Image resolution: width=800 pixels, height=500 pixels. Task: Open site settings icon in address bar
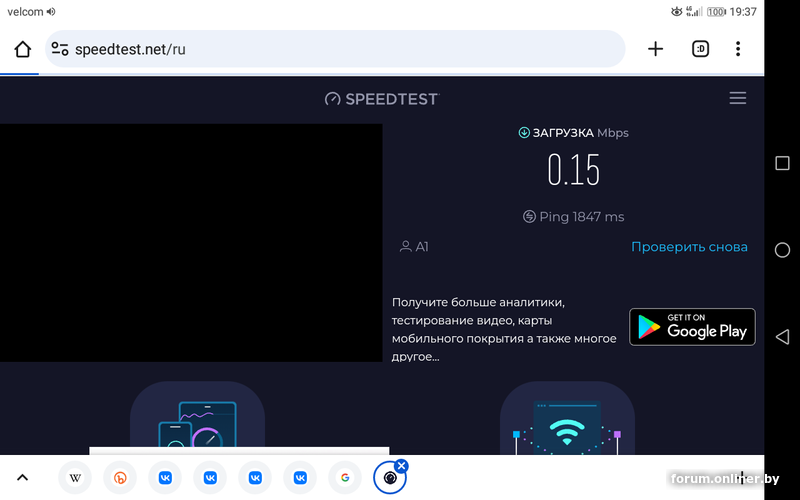pos(60,49)
